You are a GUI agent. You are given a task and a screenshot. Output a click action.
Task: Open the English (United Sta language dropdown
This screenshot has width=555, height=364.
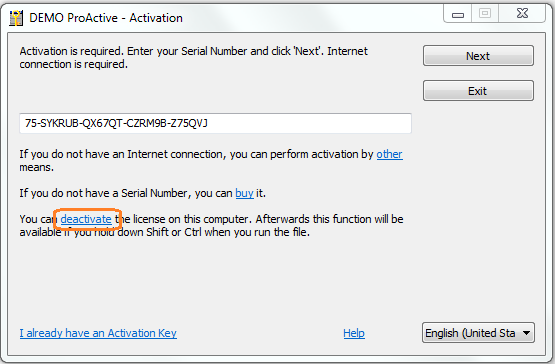(x=478, y=333)
